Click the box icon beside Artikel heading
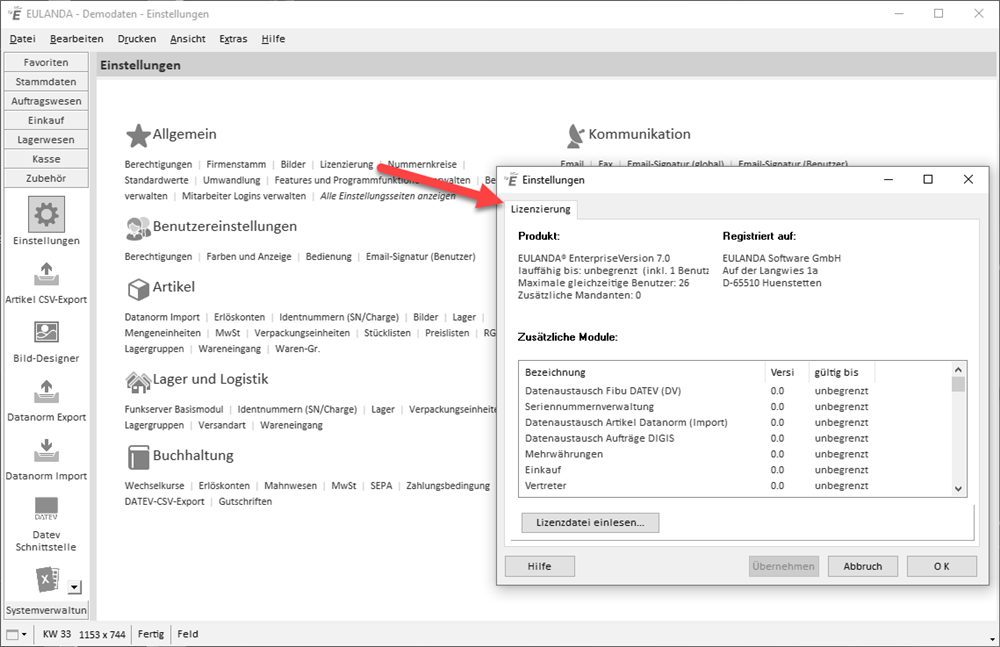 pos(138,288)
